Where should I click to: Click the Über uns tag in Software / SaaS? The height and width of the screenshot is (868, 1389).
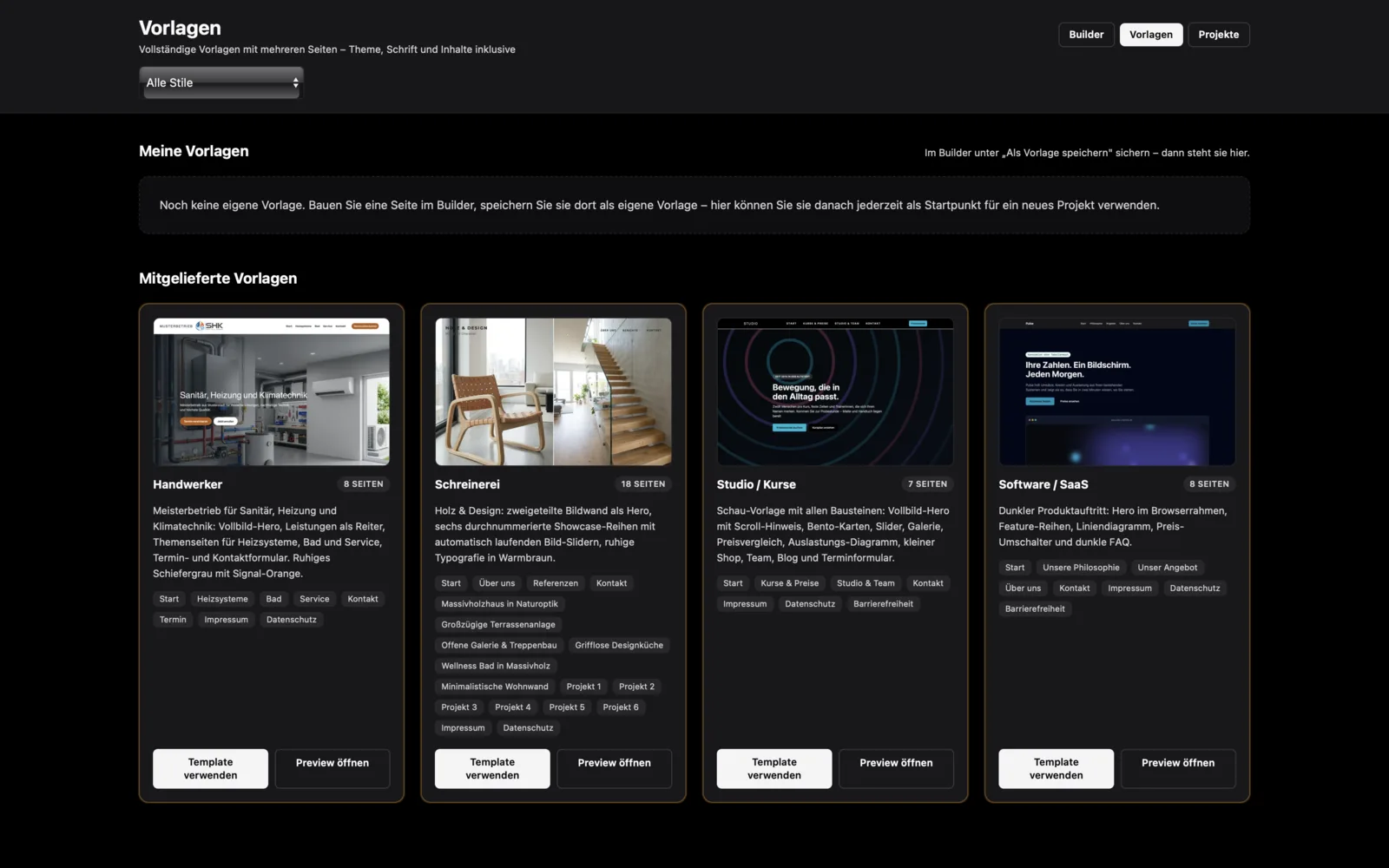click(1023, 589)
